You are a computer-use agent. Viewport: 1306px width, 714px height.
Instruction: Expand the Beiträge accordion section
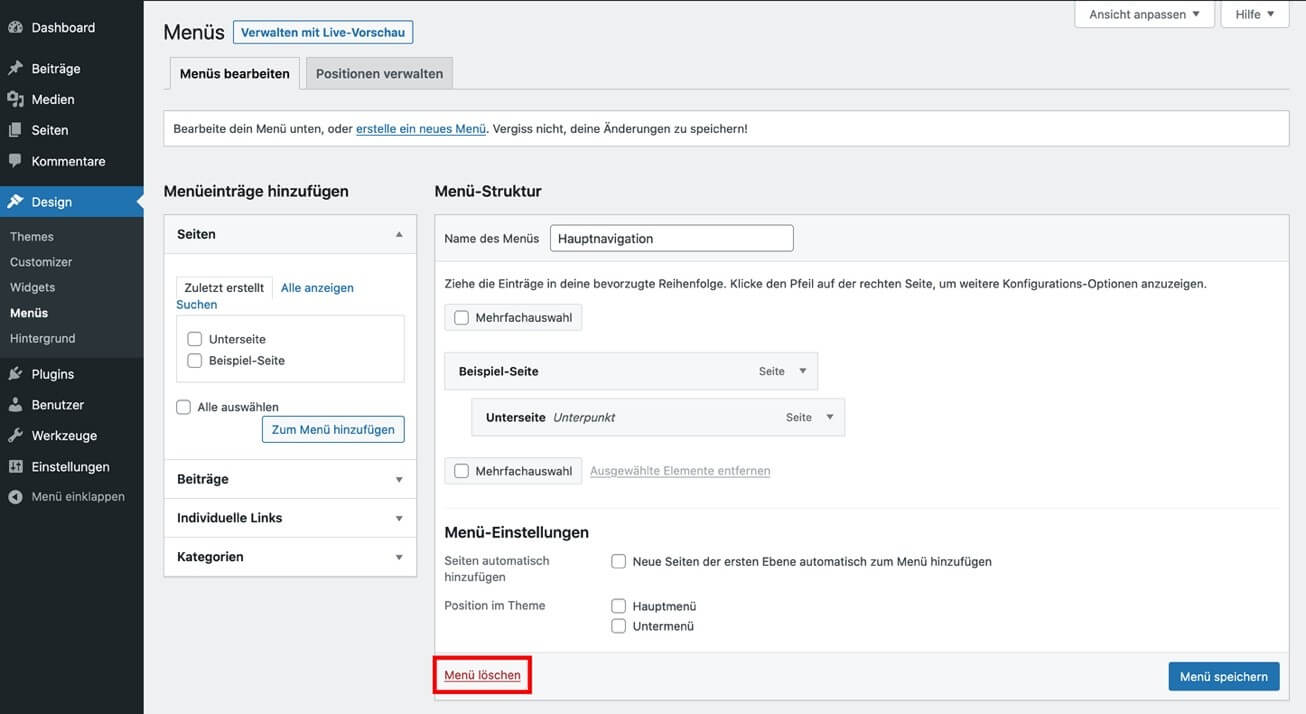tap(290, 479)
